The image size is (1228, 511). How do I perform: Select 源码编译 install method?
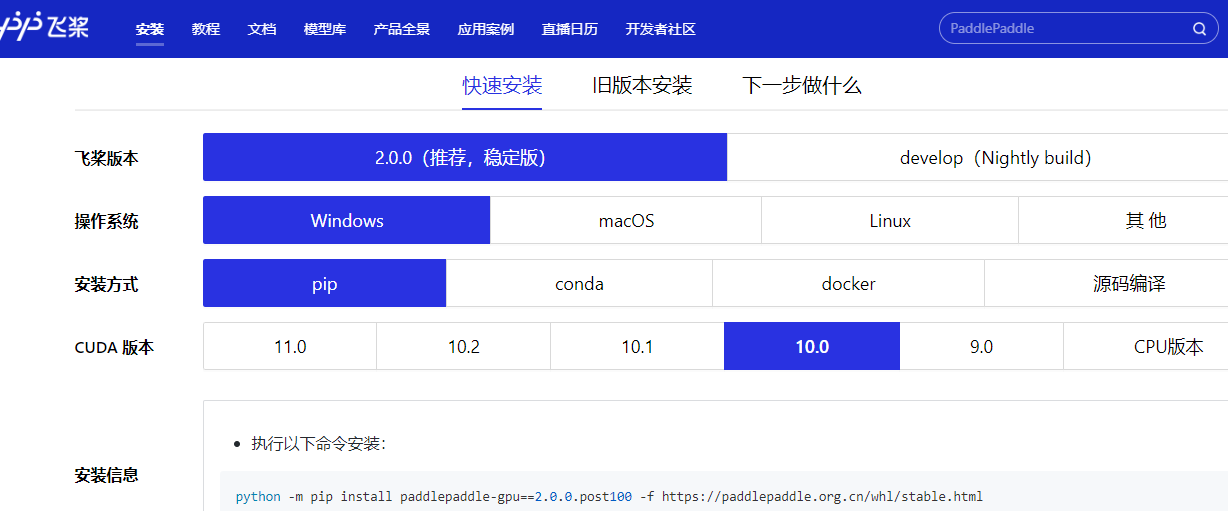(x=1107, y=283)
